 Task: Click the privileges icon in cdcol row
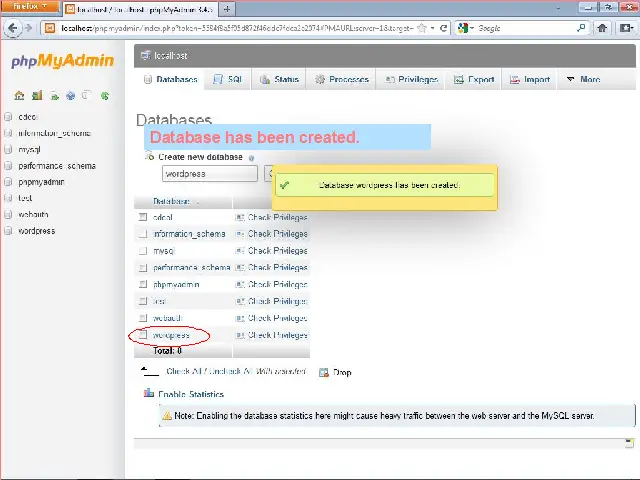(x=240, y=218)
